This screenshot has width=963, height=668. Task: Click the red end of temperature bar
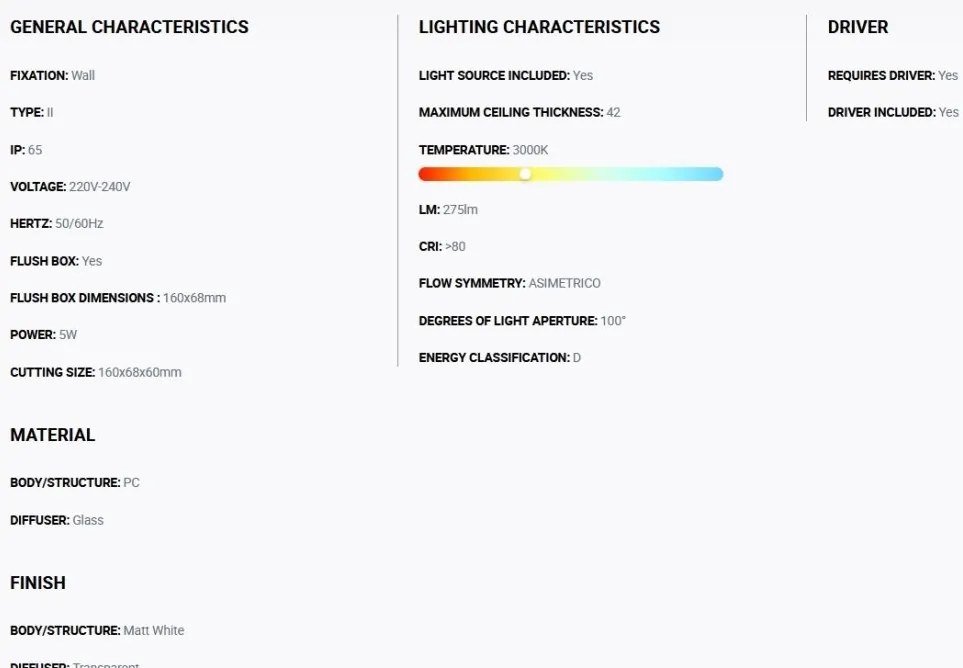click(x=425, y=174)
